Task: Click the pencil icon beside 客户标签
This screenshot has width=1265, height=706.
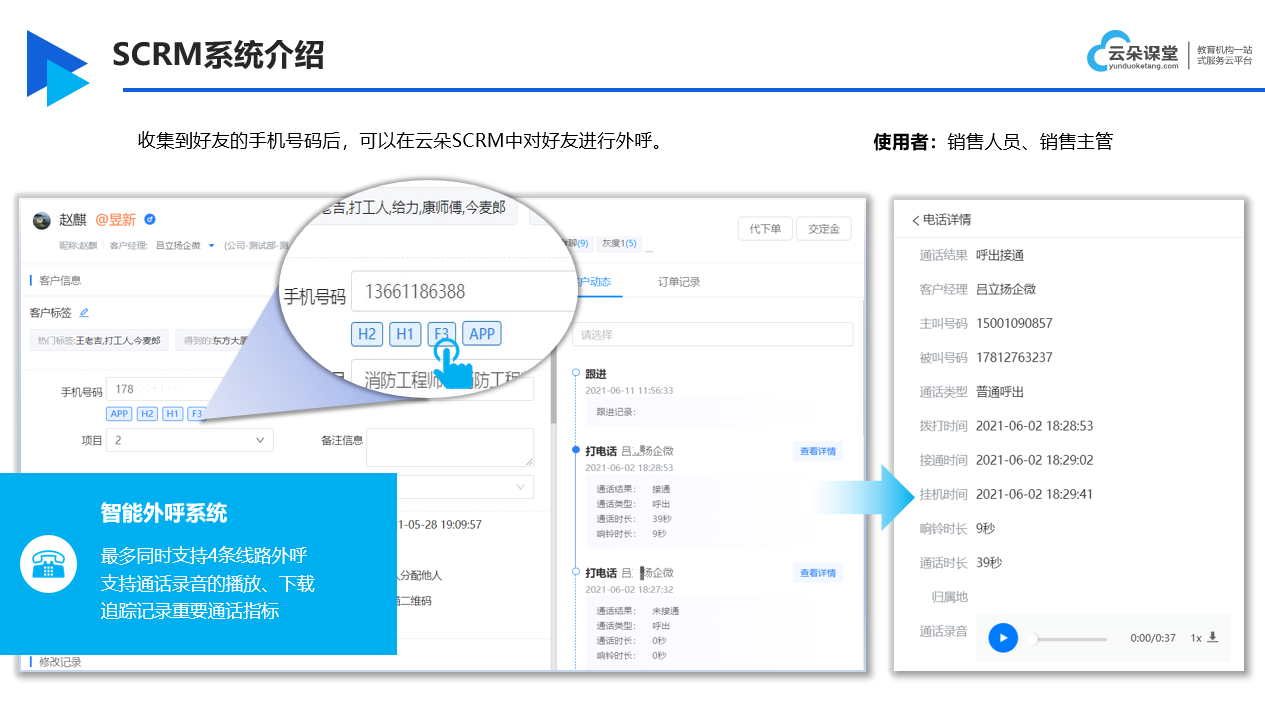Action: 85,313
